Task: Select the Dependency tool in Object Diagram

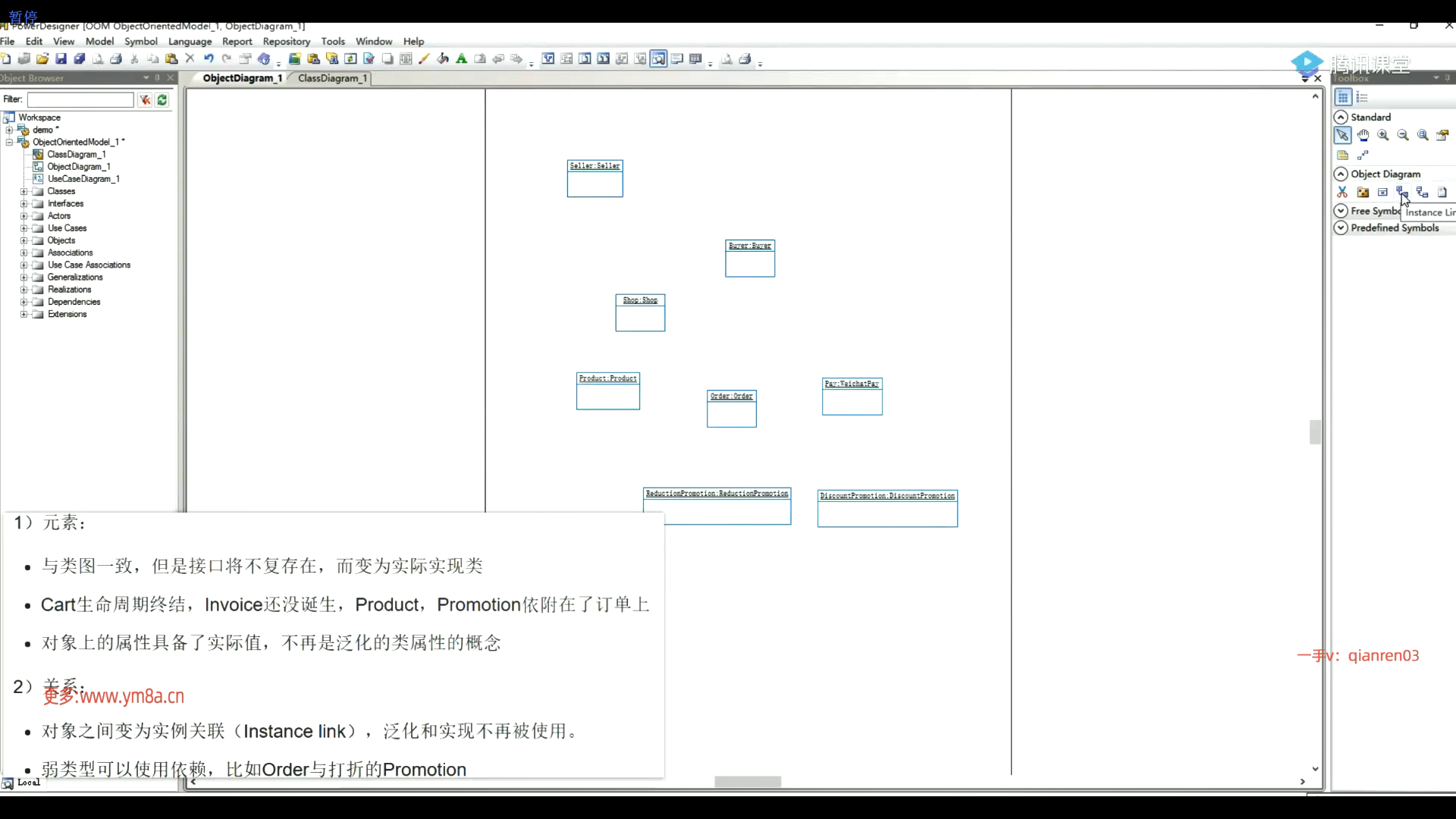Action: tap(1422, 192)
